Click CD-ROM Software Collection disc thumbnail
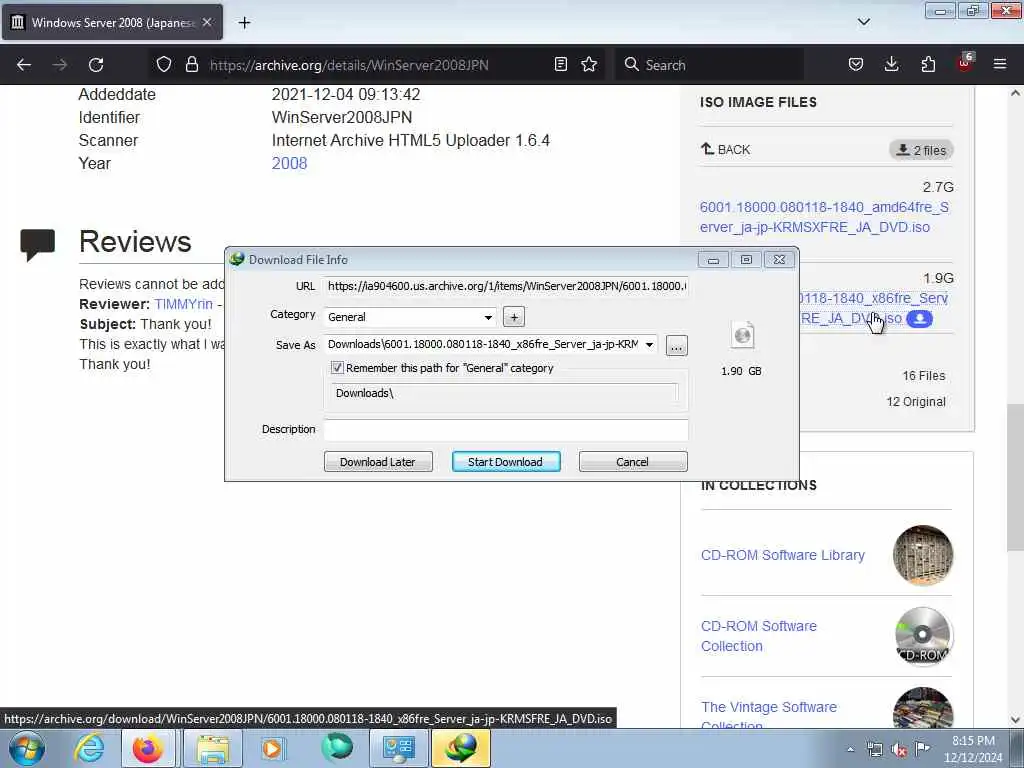 (923, 636)
